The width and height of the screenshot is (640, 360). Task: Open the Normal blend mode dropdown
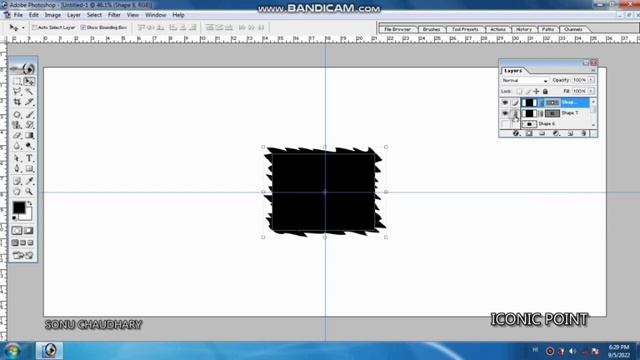[525, 80]
